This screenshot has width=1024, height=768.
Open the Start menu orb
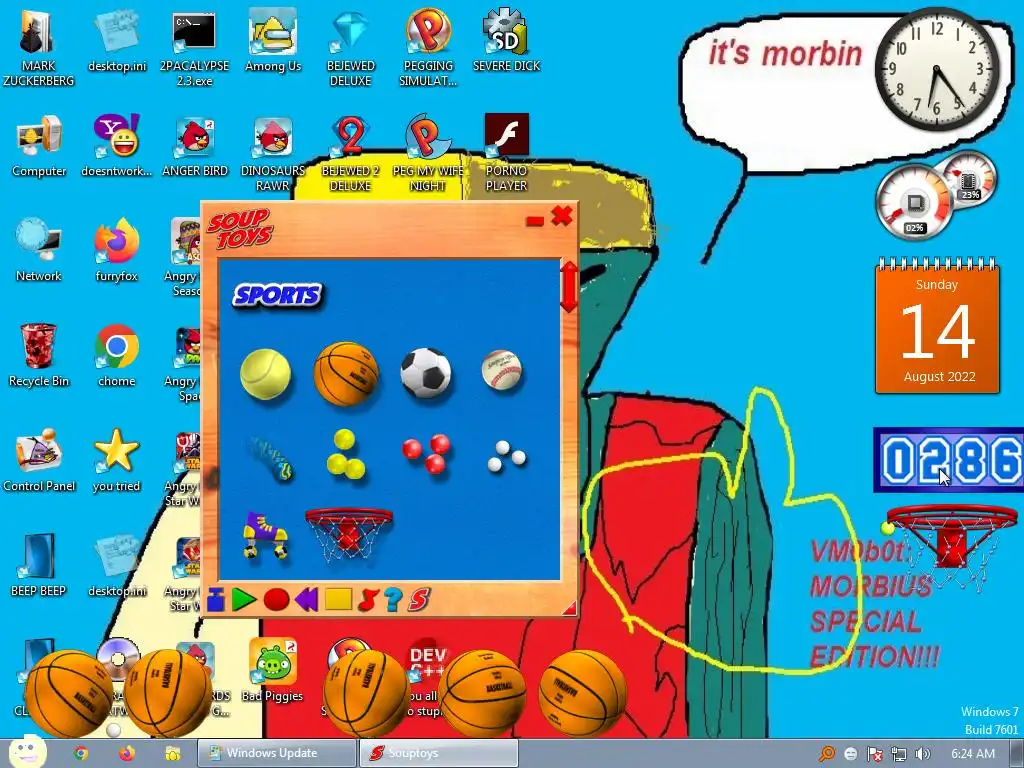[26, 752]
